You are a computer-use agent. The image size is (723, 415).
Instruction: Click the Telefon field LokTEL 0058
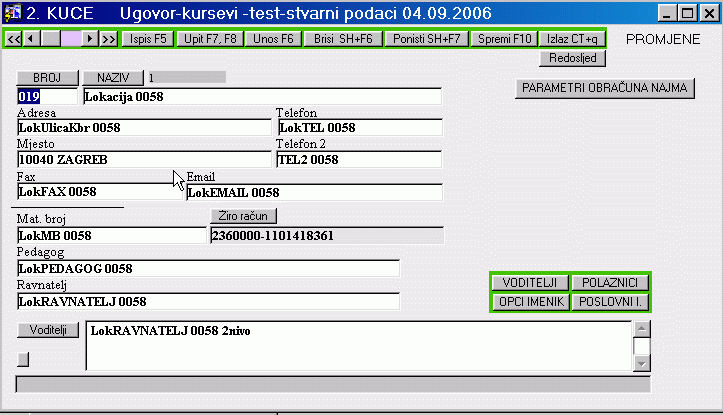click(360, 128)
